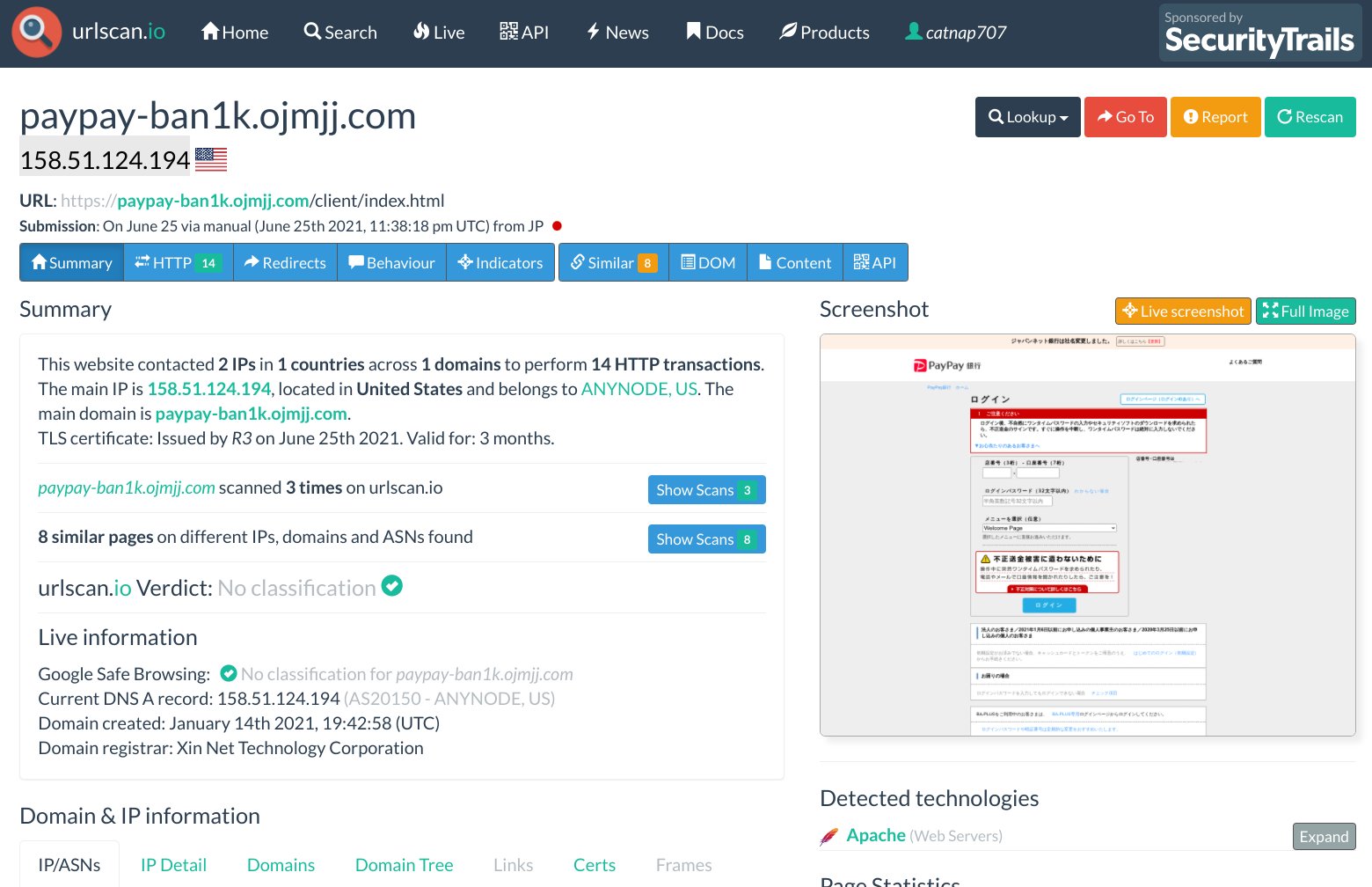Click the Apache technology link
Viewport: 1372px width, 887px height.
coord(876,835)
